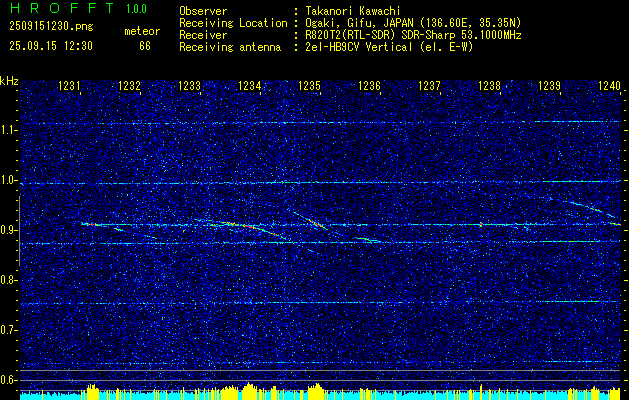The height and width of the screenshot is (400, 629).
Task: Click the observer name Takanori Kawachi
Action: pos(352,11)
